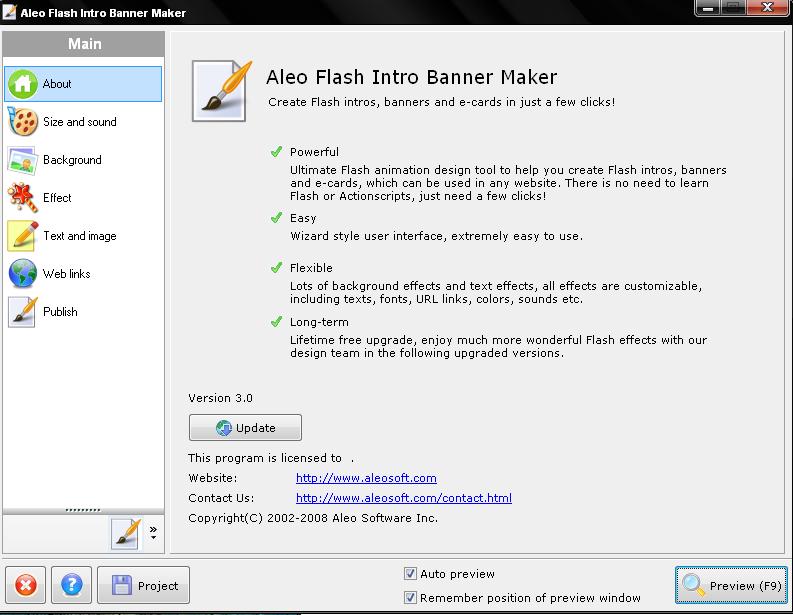This screenshot has height=615, width=793.
Task: Click the Version 3.0 text
Action: click(x=221, y=398)
